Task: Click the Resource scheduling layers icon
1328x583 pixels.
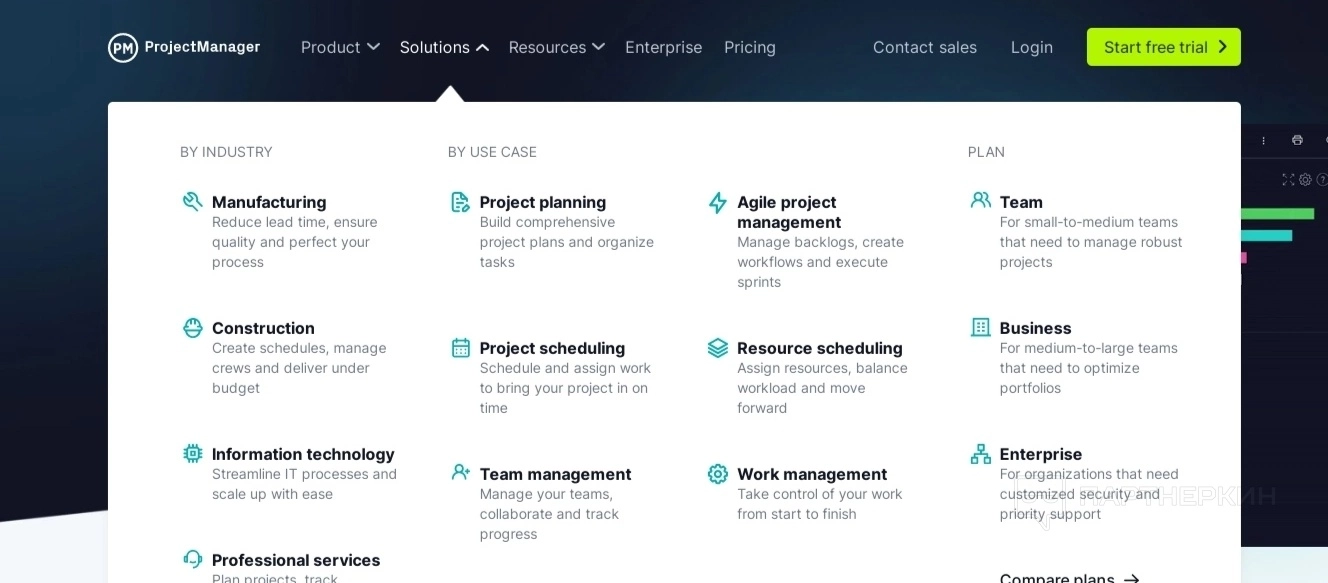Action: point(718,348)
